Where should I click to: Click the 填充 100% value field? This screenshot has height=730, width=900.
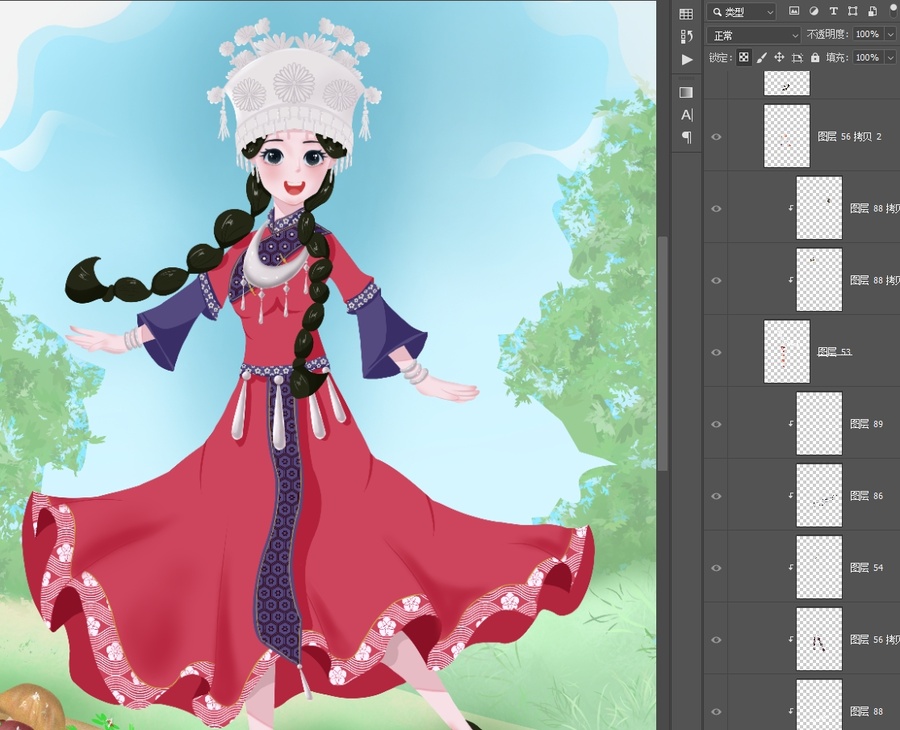[x=868, y=57]
